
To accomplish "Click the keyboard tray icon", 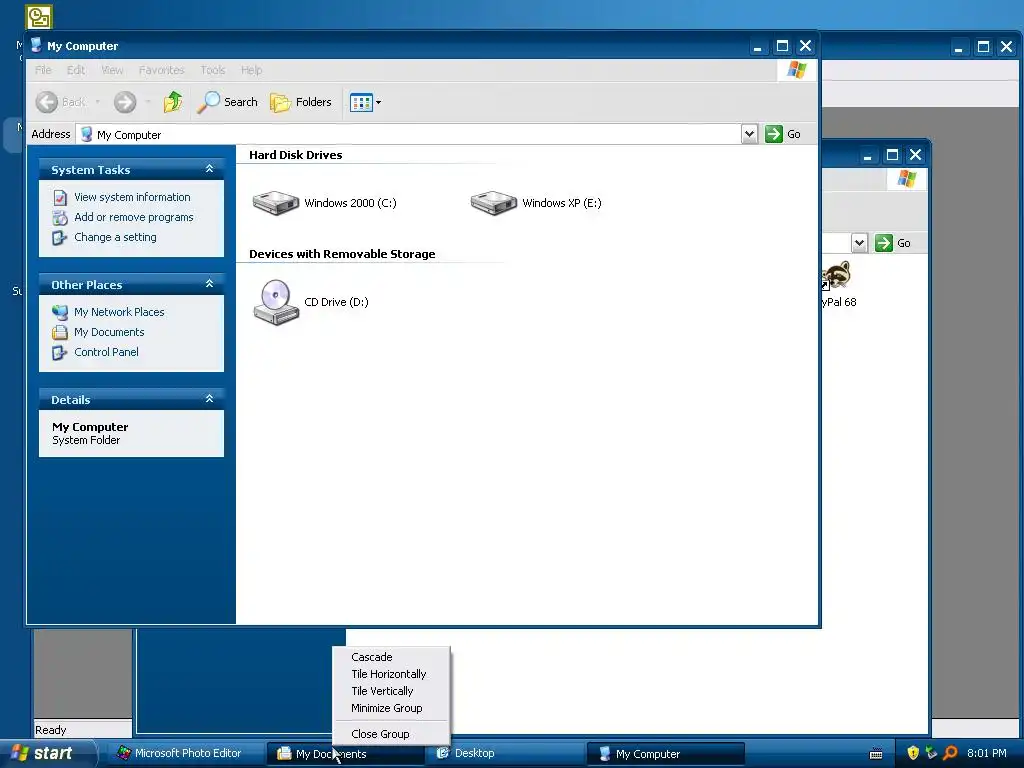I will point(876,754).
